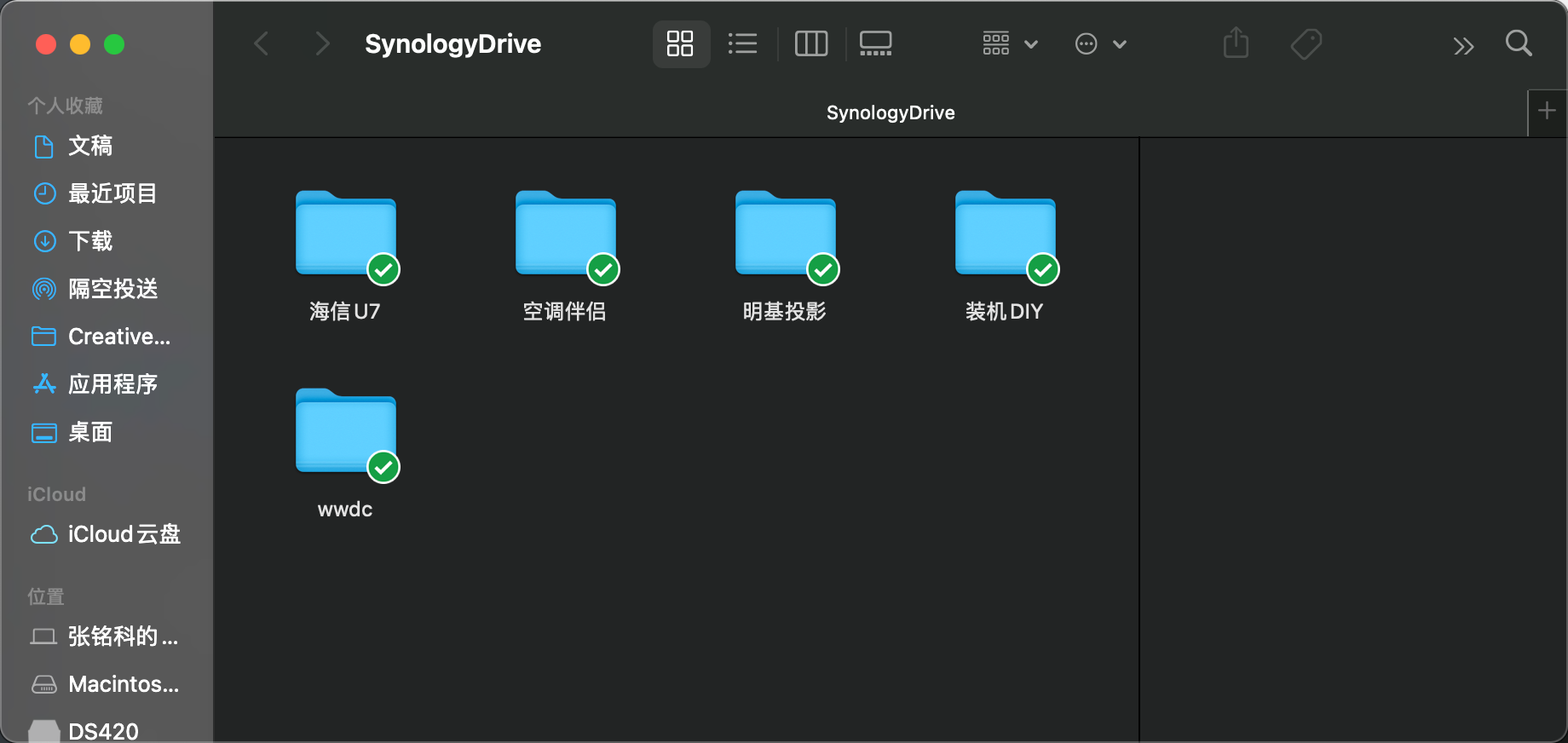Screen dimensions: 1568x743
Task: Click the sync checkmark badge on wwdc
Action: tap(383, 467)
